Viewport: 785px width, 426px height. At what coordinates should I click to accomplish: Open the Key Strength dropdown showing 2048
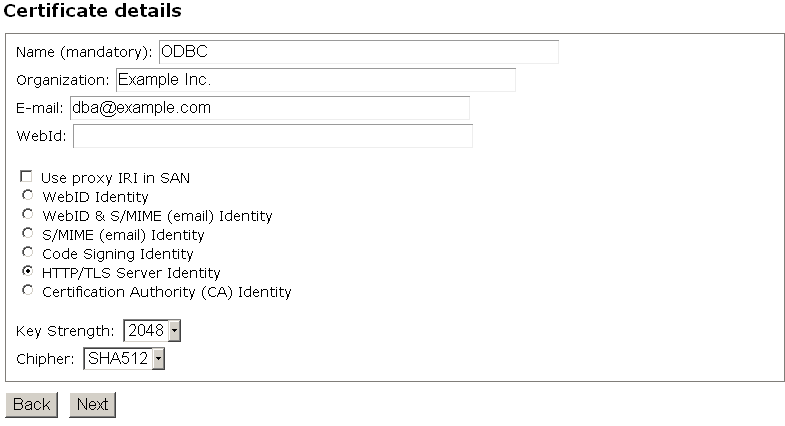pos(152,330)
